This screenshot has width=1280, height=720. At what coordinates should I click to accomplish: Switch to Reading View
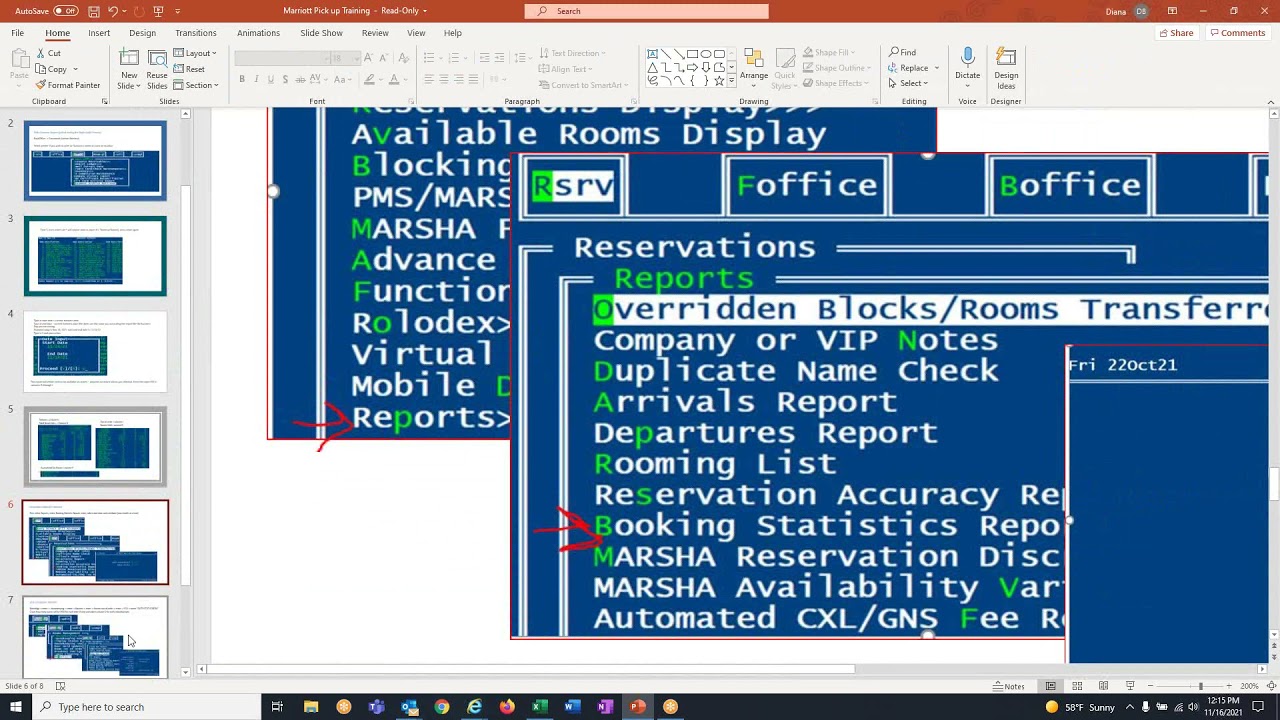[x=1103, y=686]
